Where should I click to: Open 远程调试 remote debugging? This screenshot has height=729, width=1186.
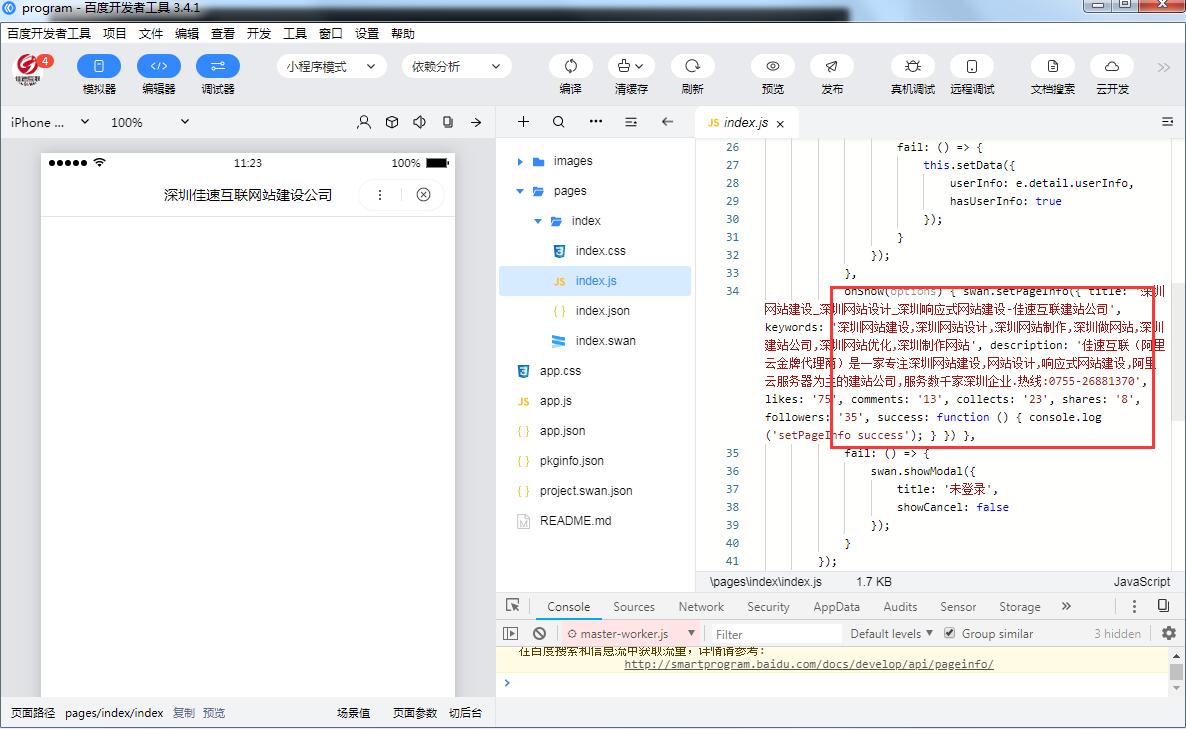coord(972,67)
